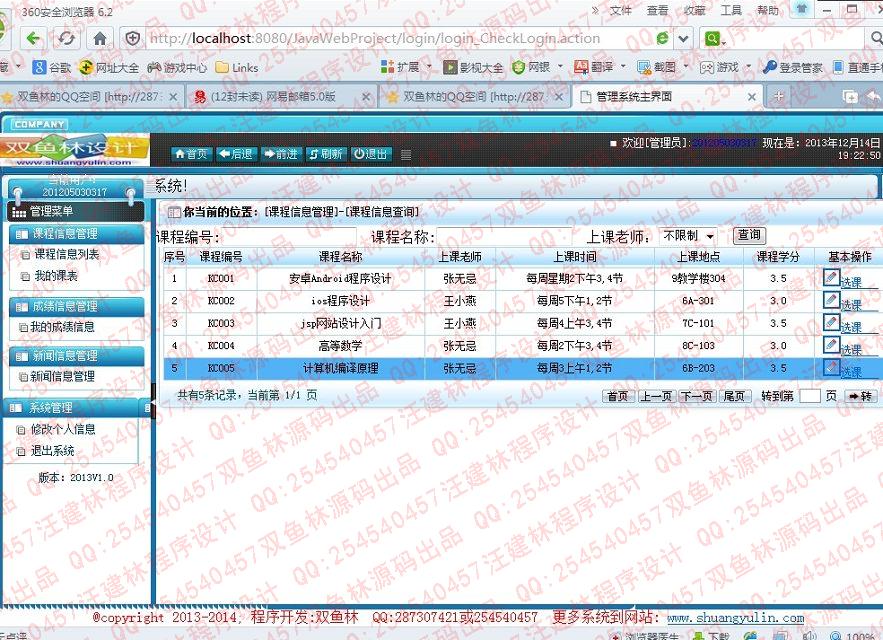The height and width of the screenshot is (640, 883).
Task: Click the shield security icon in address bar
Action: 133,38
